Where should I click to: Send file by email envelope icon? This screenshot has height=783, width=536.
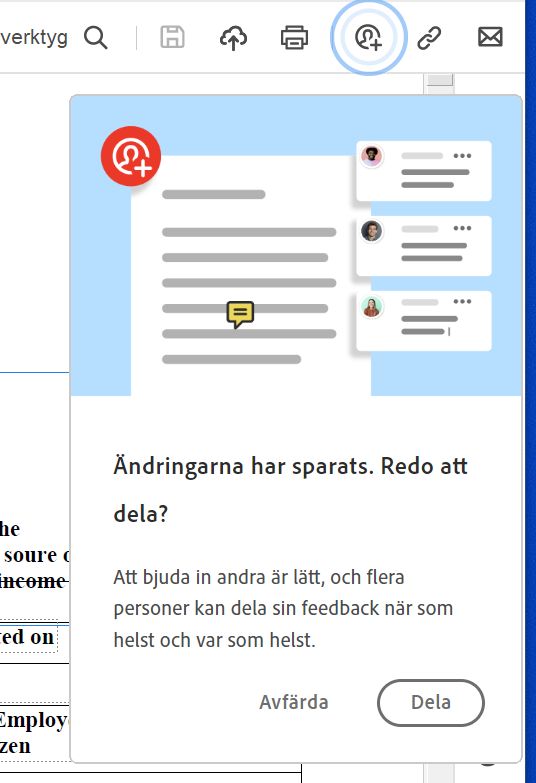[x=490, y=37]
